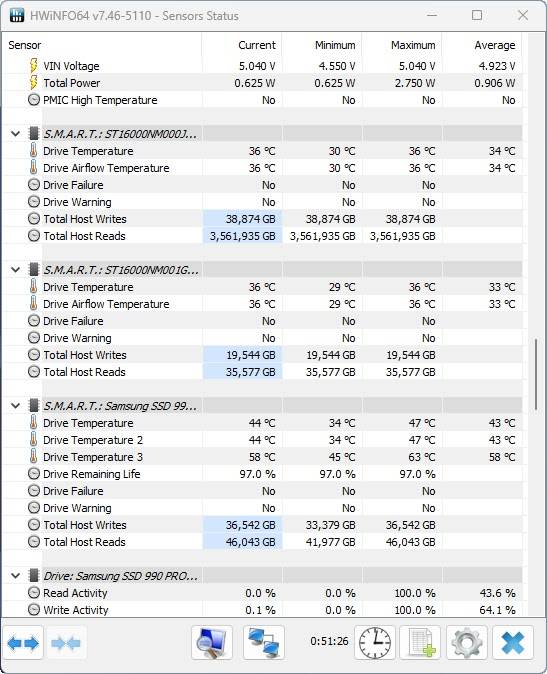Close sensors with the blue X icon
Screen dimensions: 547x674
tap(513, 643)
